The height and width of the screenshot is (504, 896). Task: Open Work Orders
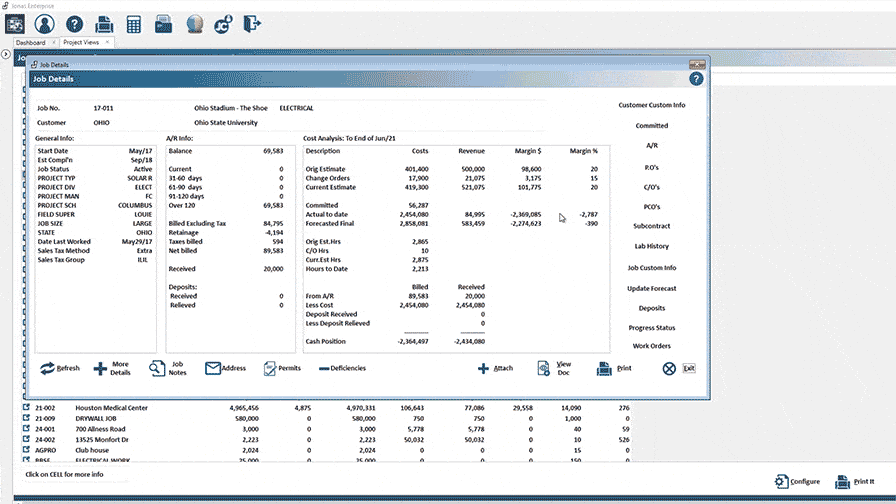(x=651, y=346)
